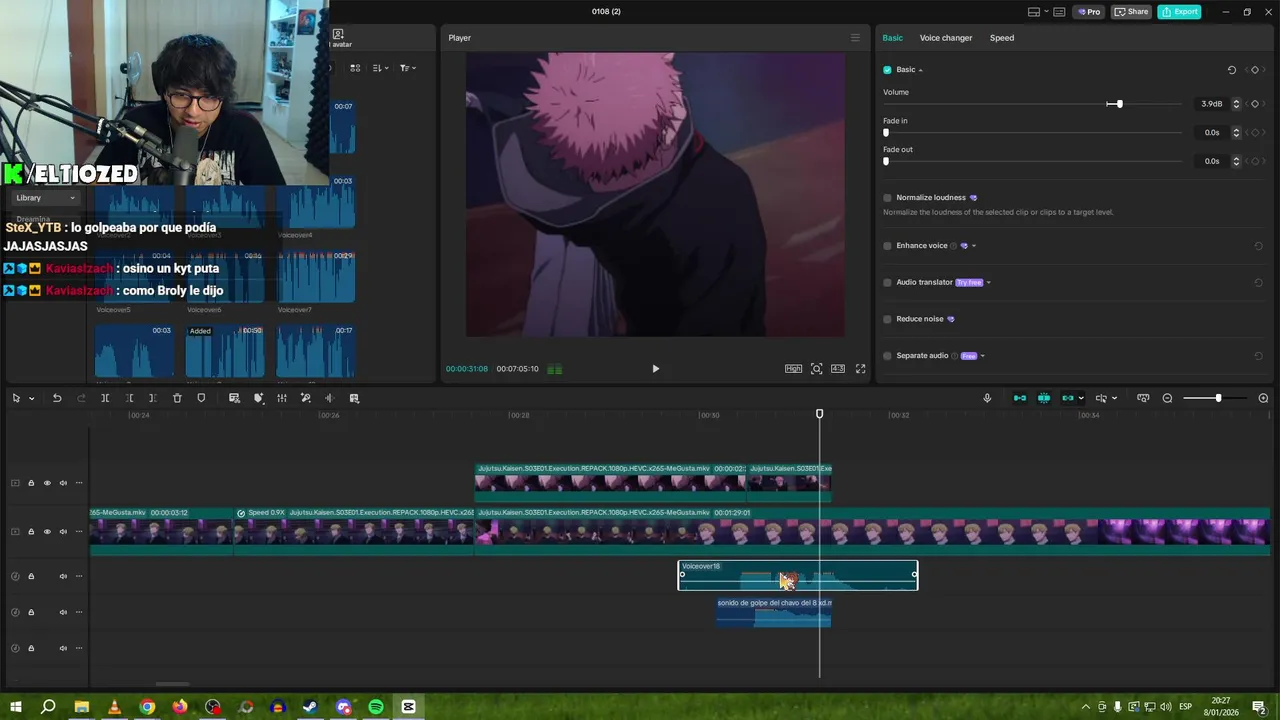Add a marker with the shield-shaped icon
This screenshot has height=720, width=1280.
coord(201,398)
